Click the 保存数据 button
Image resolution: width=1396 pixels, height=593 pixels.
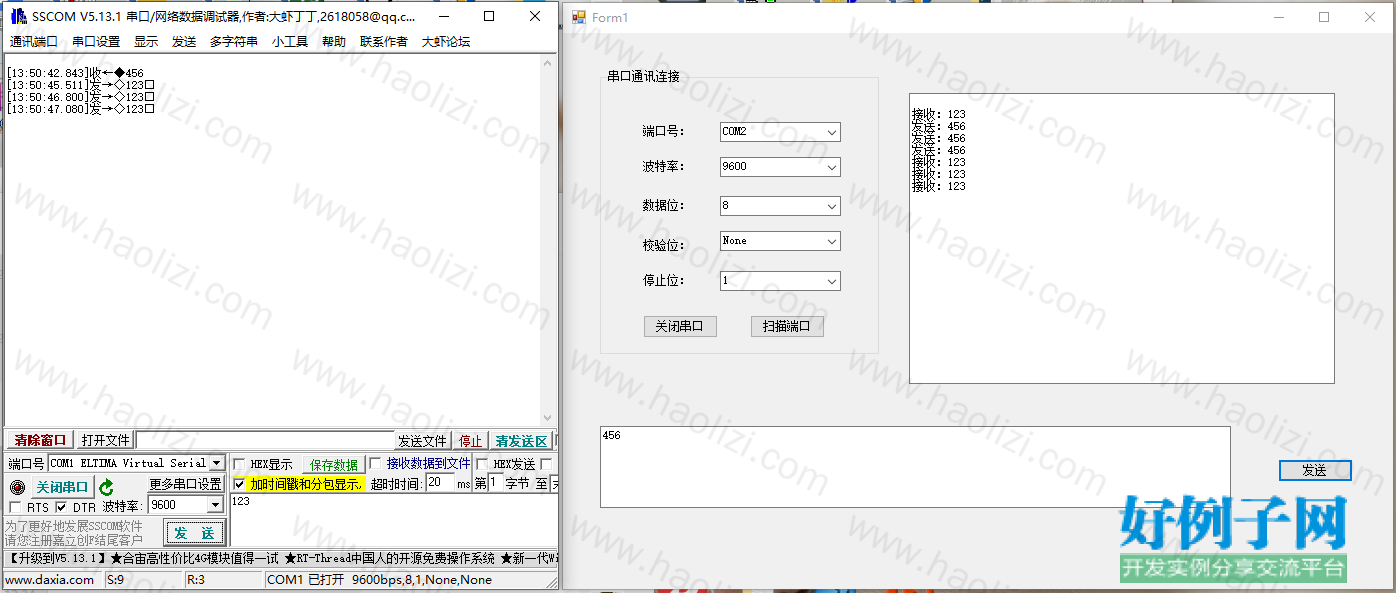pos(334,465)
